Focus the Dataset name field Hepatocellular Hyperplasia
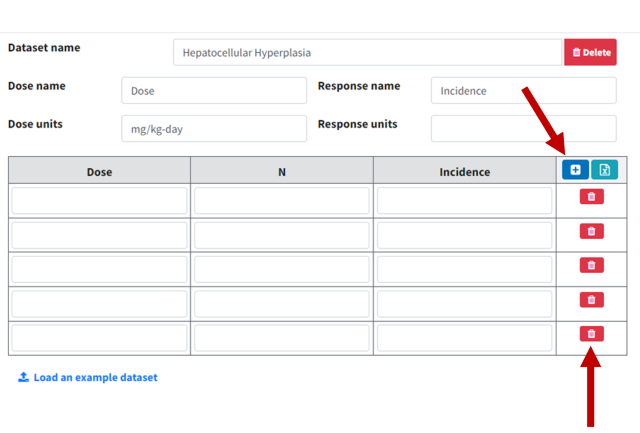This screenshot has height=433, width=640. coord(367,52)
